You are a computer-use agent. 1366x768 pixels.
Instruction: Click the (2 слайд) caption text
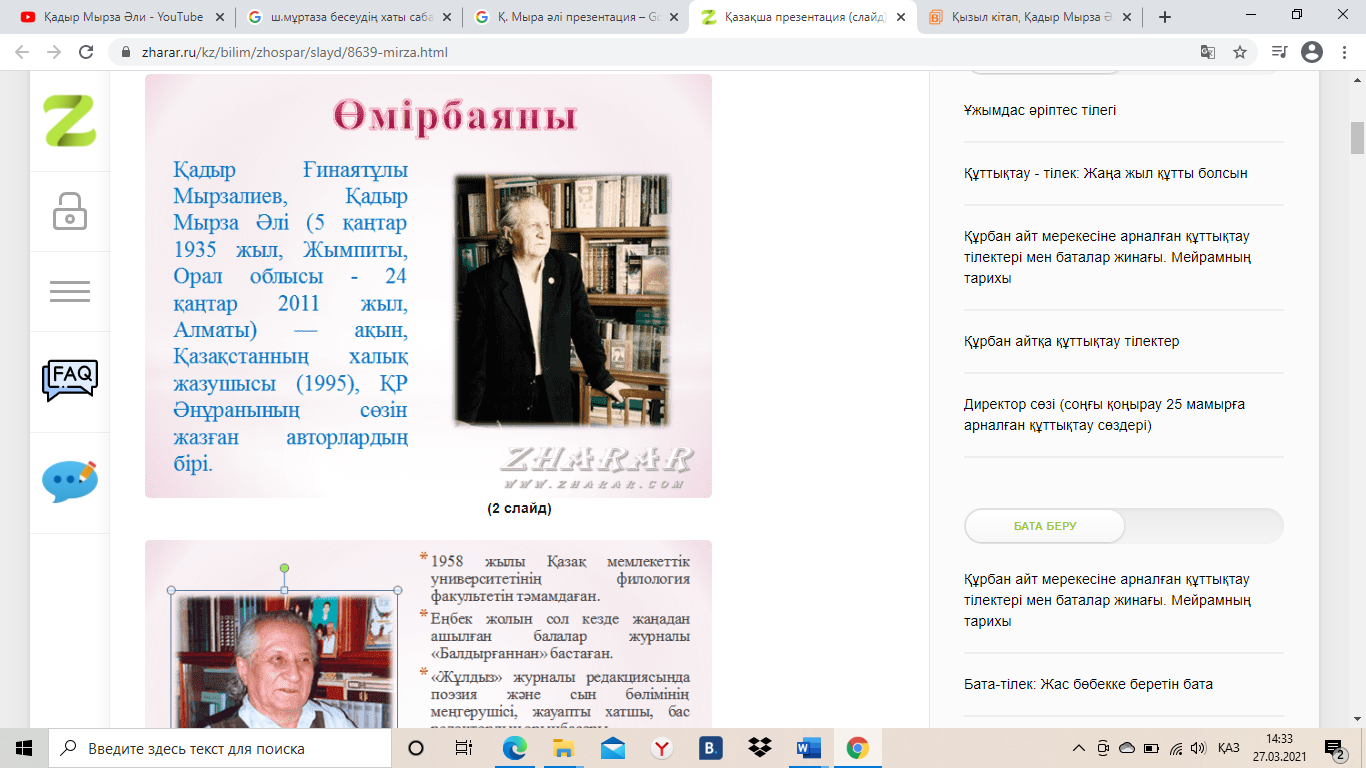pos(519,508)
